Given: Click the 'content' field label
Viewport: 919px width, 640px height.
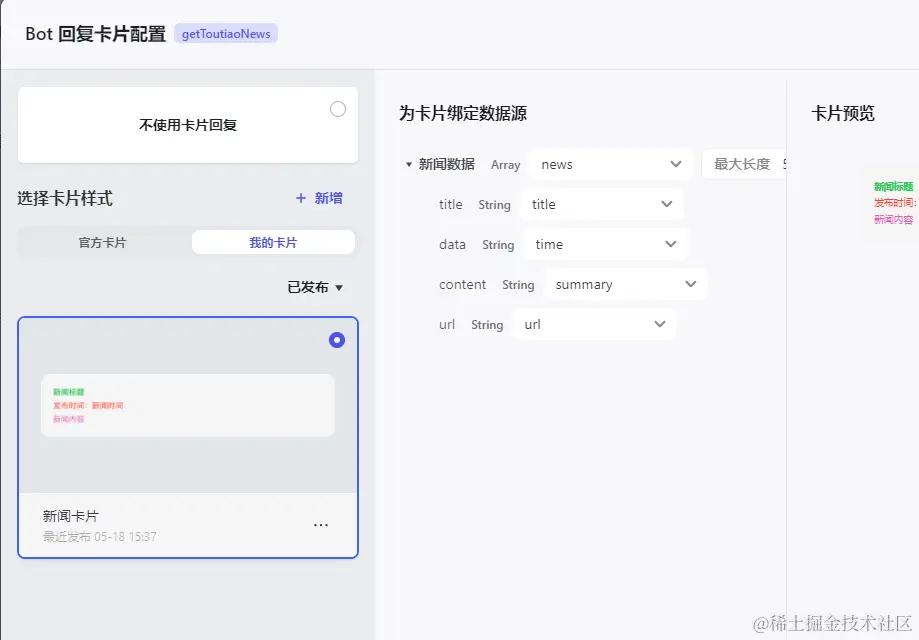Looking at the screenshot, I should click(462, 284).
